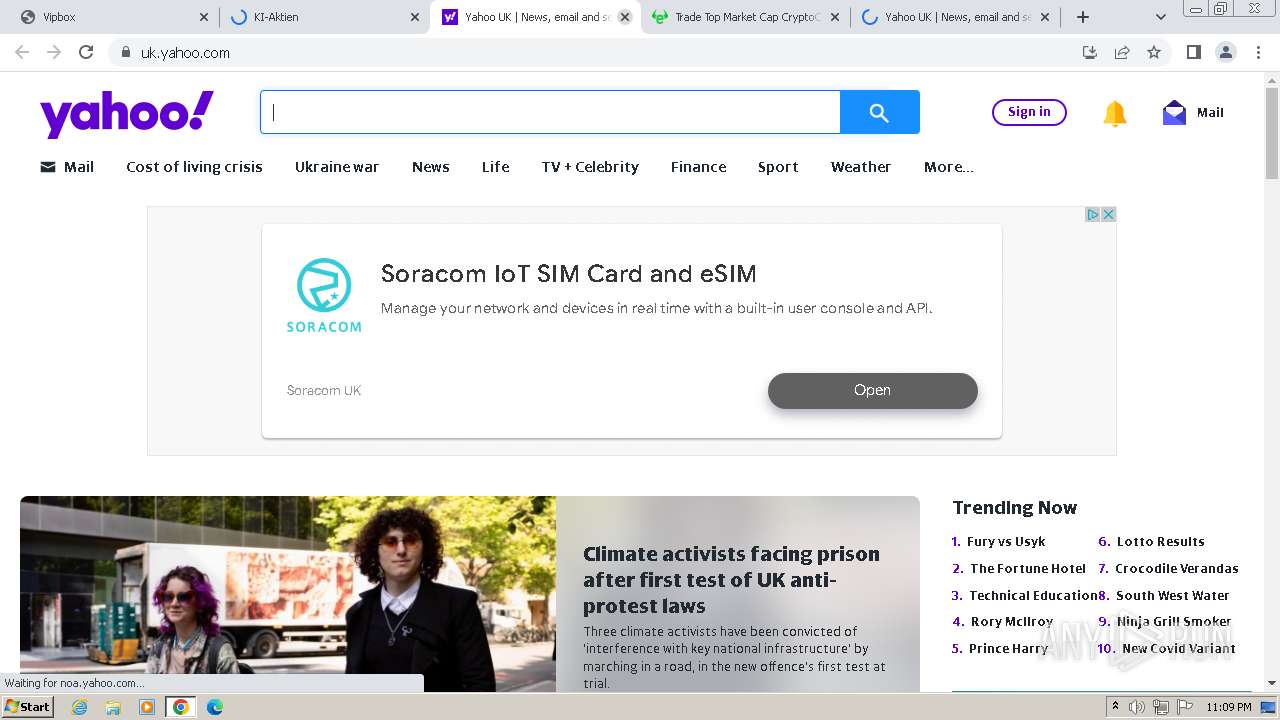The image size is (1280, 720).
Task: Open Microsoft Edge from the taskbar
Action: pyautogui.click(x=214, y=707)
